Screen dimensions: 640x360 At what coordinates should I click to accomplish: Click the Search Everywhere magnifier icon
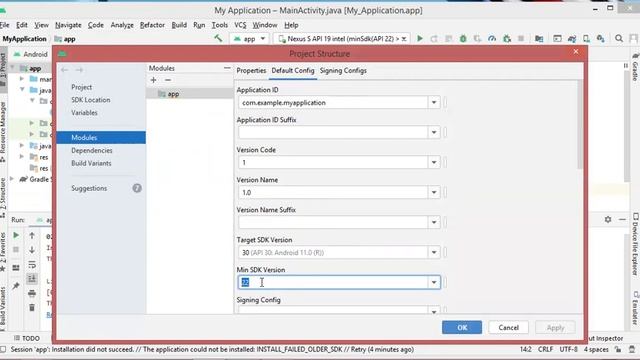(x=619, y=38)
